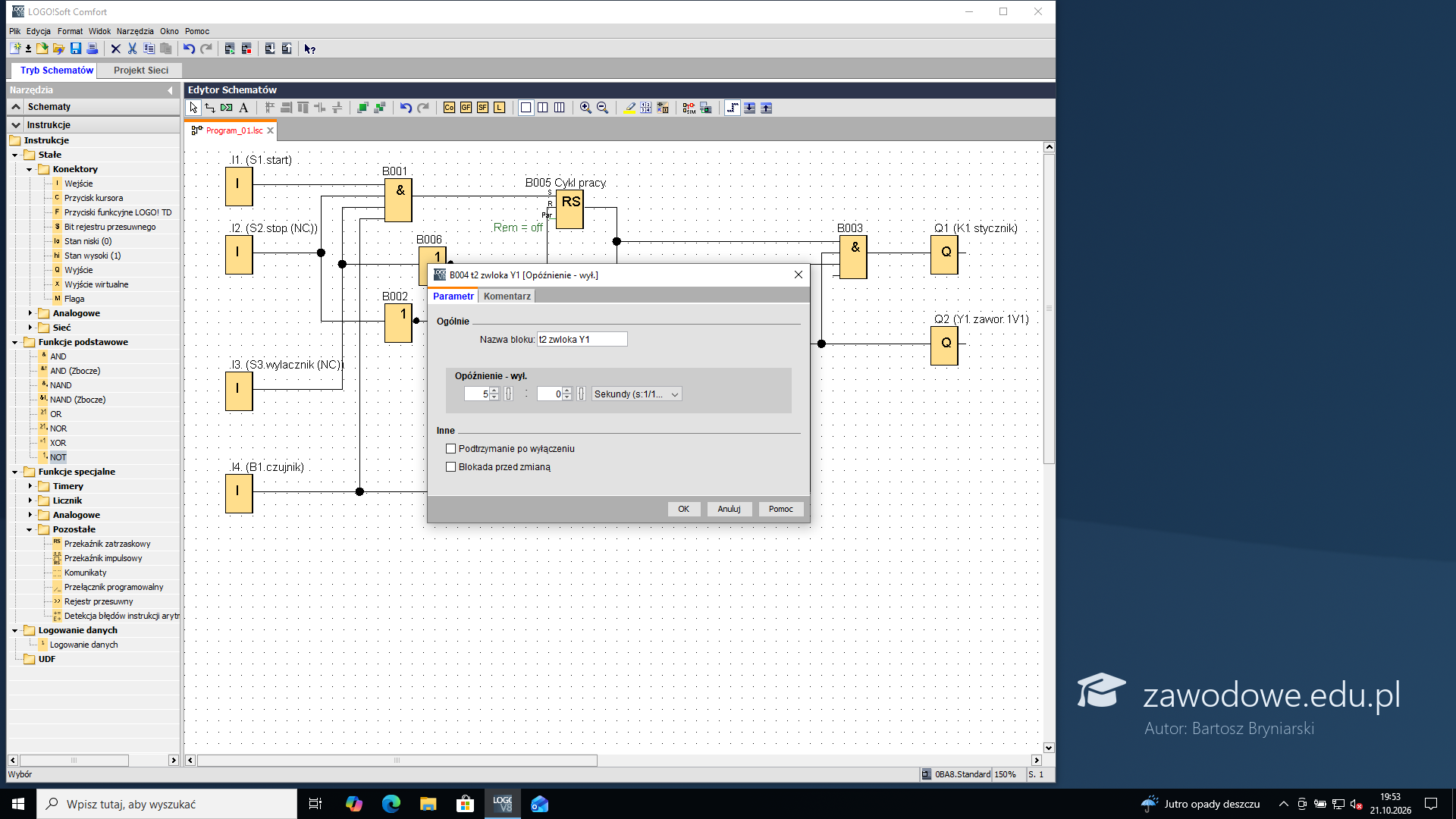Click the context help arrow icon

click(309, 49)
